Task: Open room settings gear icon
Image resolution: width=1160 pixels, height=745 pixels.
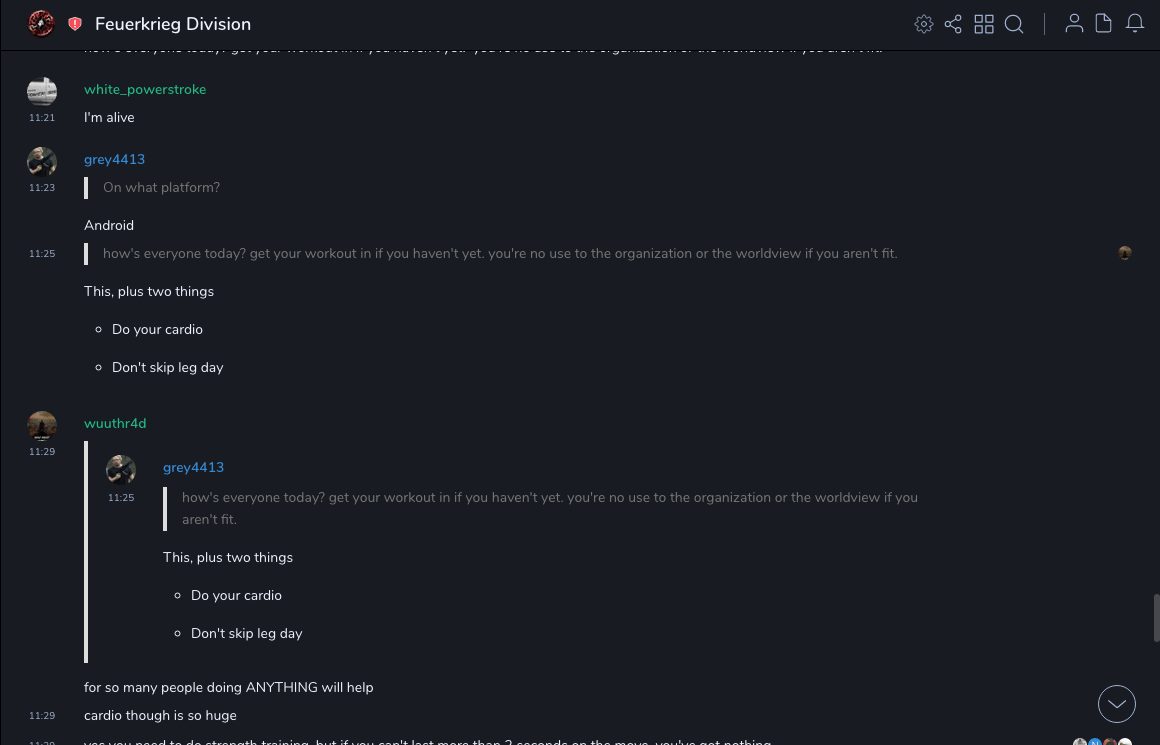Action: [924, 24]
